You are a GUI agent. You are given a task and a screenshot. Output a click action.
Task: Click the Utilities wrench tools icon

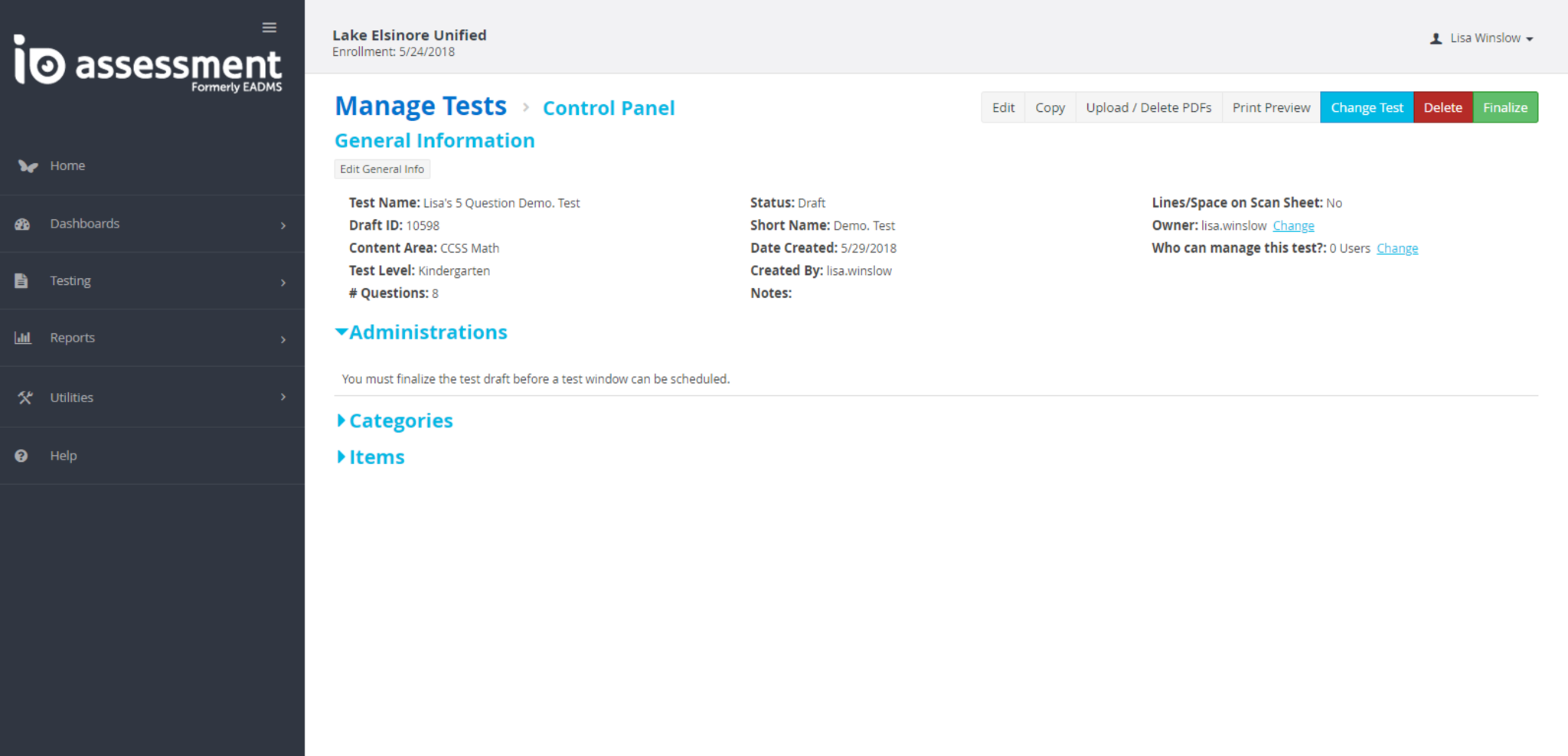tap(24, 398)
